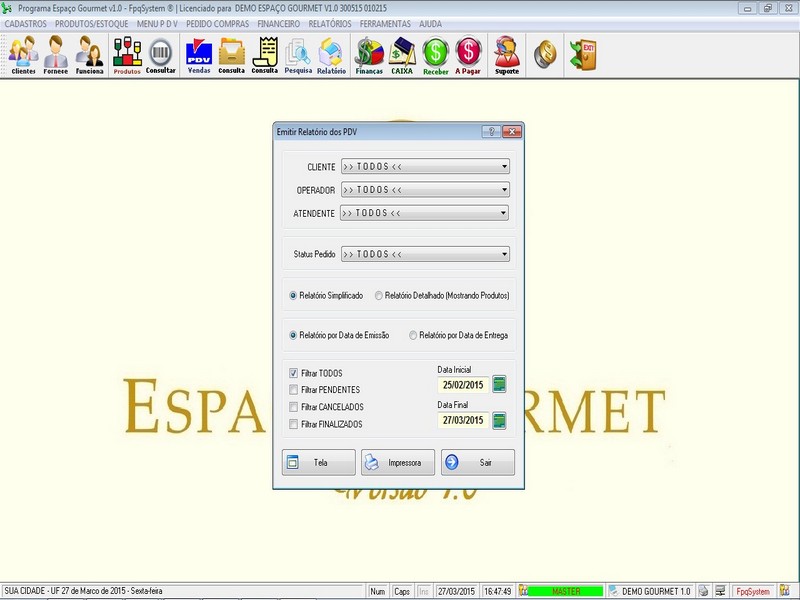Viewport: 800px width, 600px height.
Task: Open the Clientes toolbar icon
Action: tap(23, 55)
